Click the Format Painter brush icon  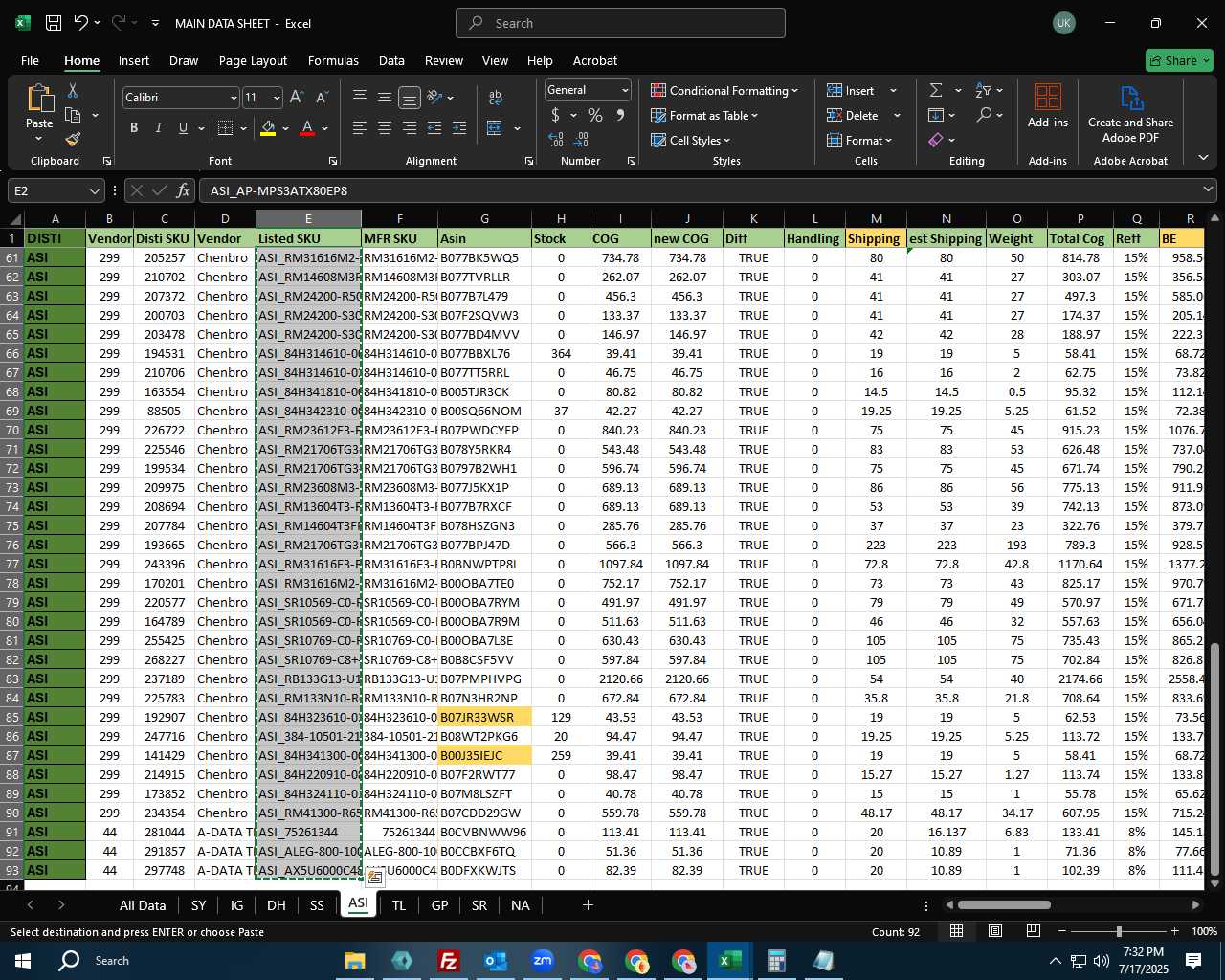click(x=73, y=140)
